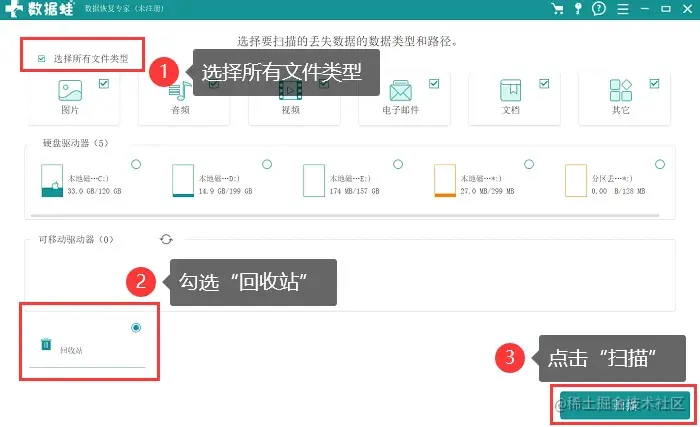
Task: Click the local disk C: drive icon
Action: [52, 180]
